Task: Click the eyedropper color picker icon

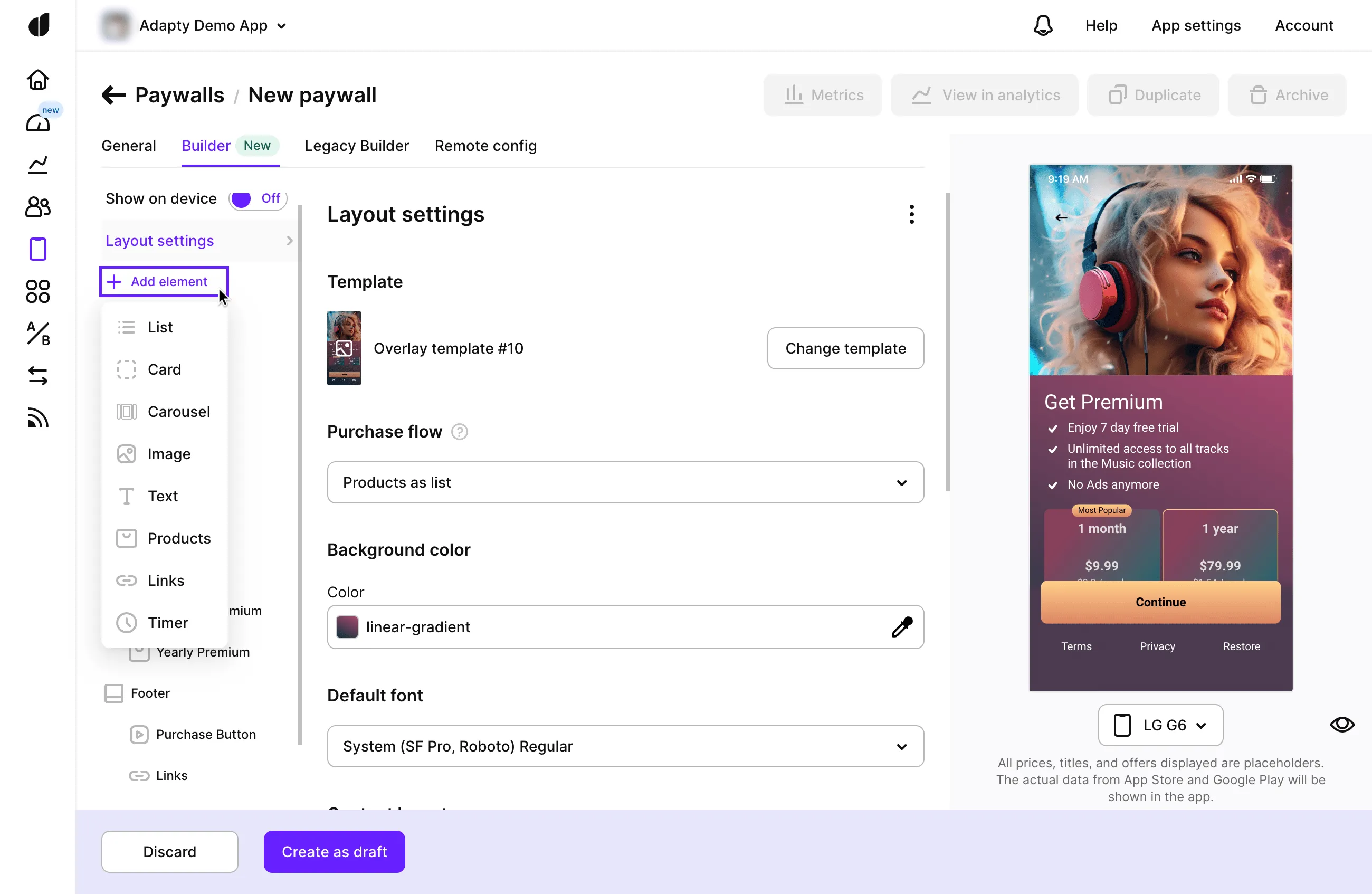Action: [902, 627]
